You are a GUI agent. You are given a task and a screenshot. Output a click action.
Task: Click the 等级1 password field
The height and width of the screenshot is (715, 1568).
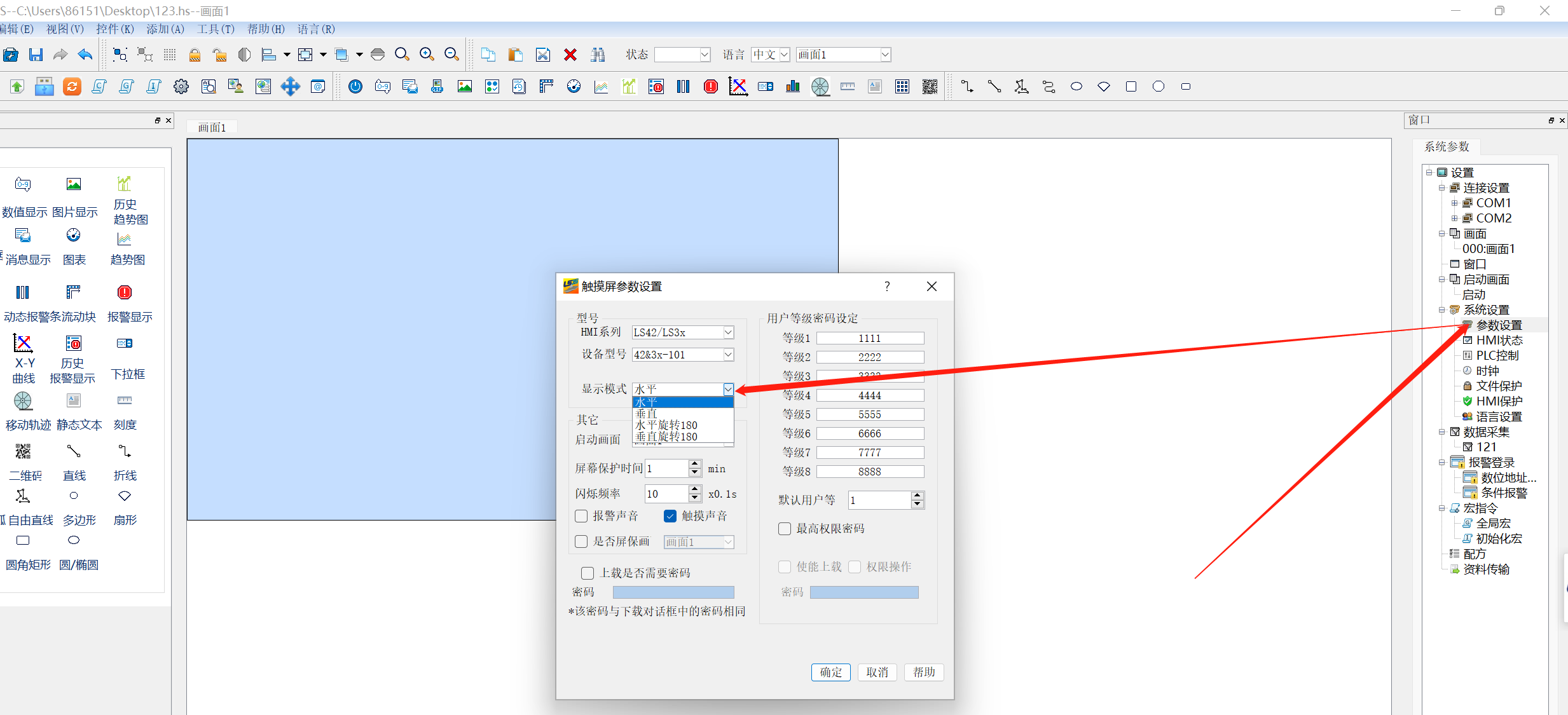[870, 338]
